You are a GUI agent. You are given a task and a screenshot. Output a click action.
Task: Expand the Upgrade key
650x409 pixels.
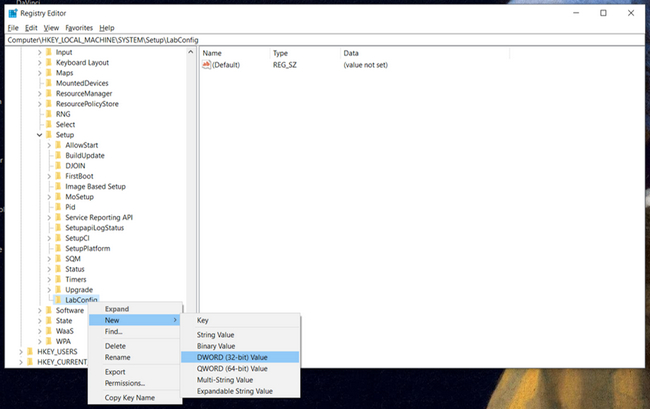click(x=49, y=290)
